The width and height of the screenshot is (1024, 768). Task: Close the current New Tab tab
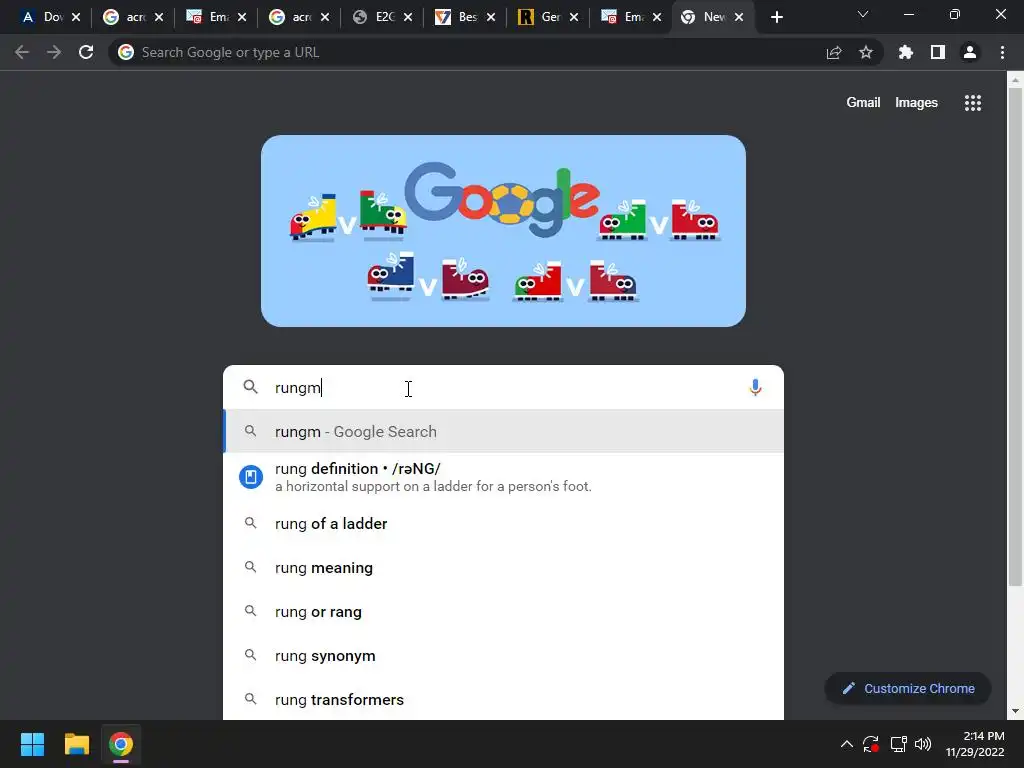[739, 18]
